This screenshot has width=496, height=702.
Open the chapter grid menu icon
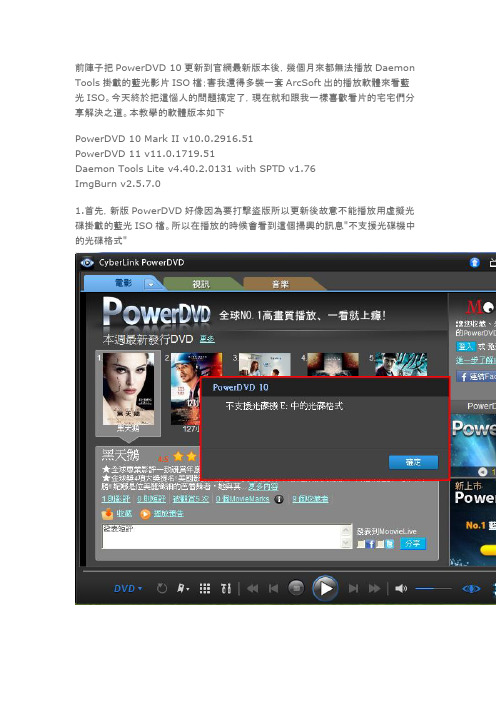(205, 589)
